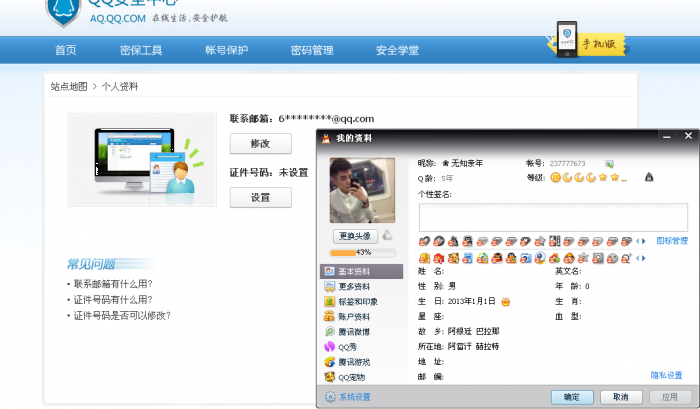Click the edit icon beside account number 237777673

pos(609,164)
